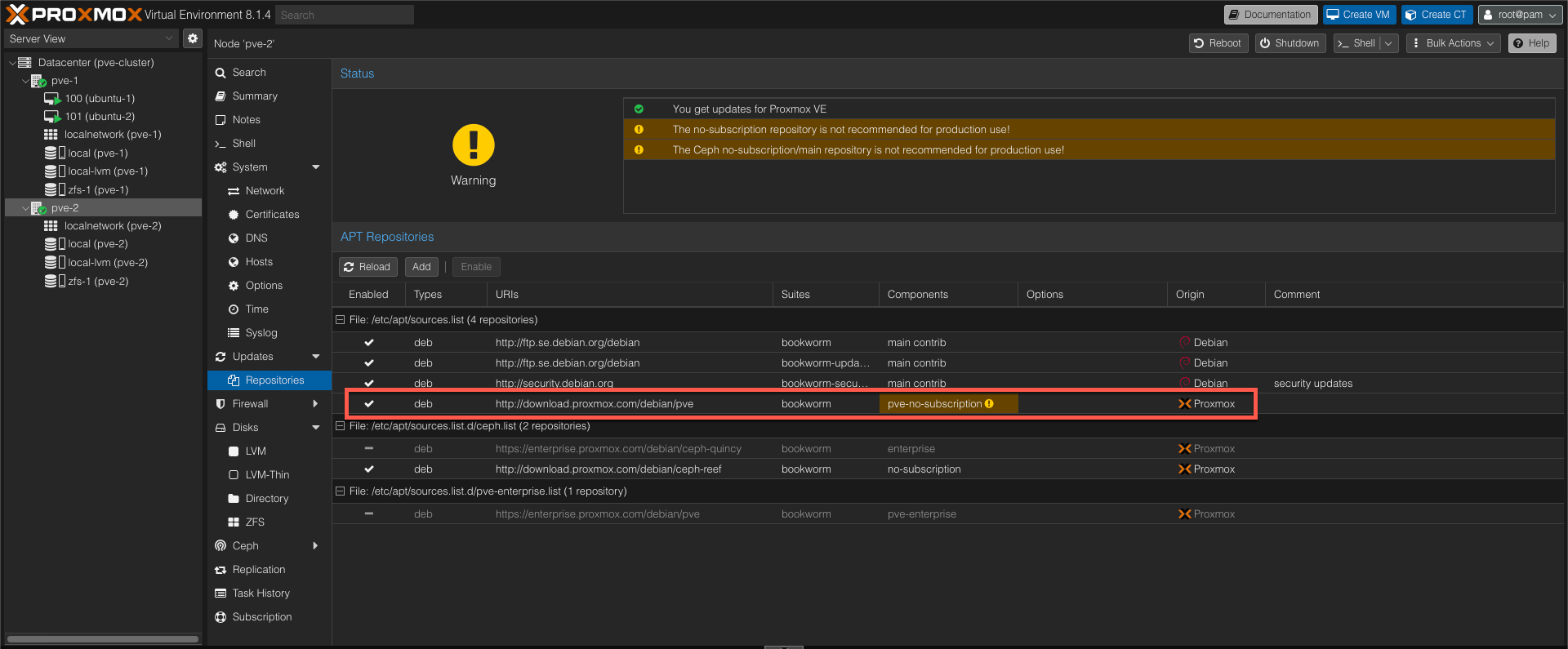Select the Repositories menu item
1568x649 pixels.
pyautogui.click(x=269, y=380)
